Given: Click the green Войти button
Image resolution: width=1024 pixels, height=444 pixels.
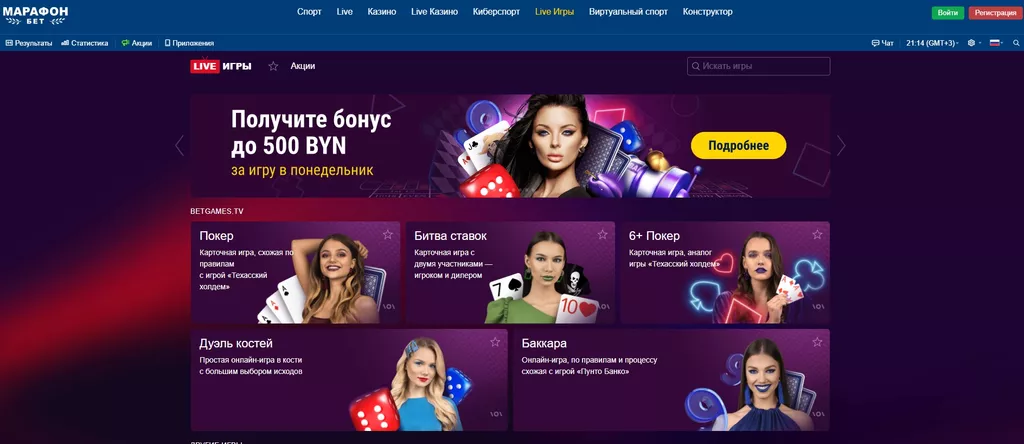Looking at the screenshot, I should coord(948,13).
